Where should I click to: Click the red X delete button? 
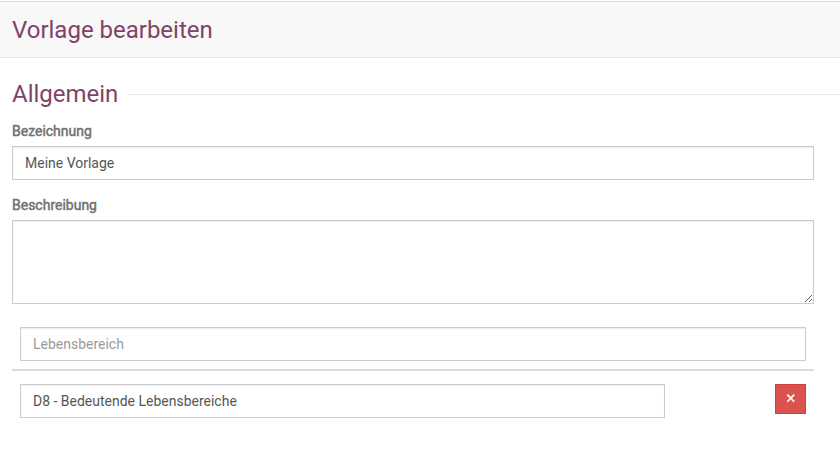790,399
